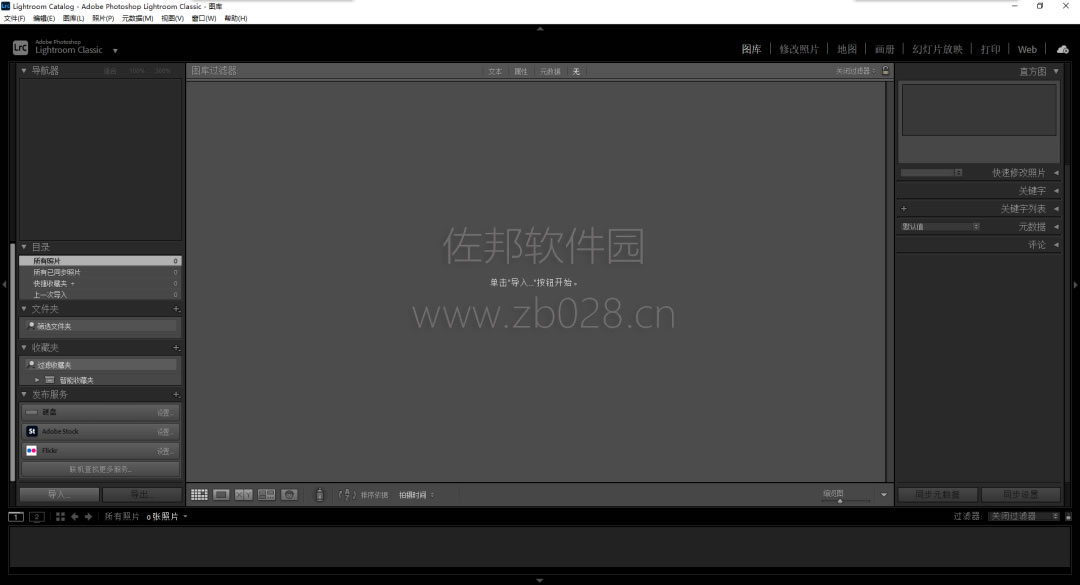Open compare view XY icon

(244, 495)
